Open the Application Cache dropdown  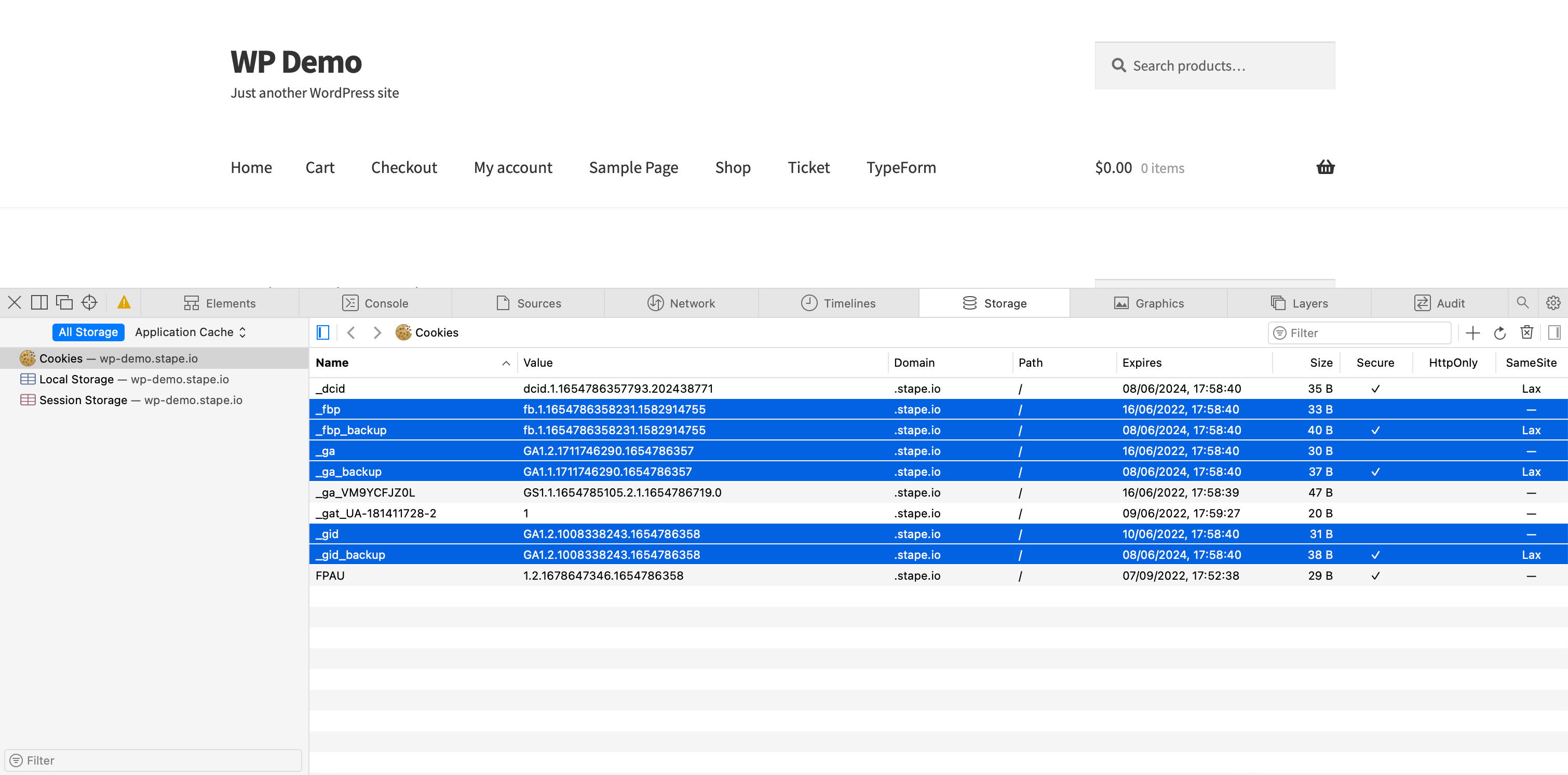tap(191, 332)
